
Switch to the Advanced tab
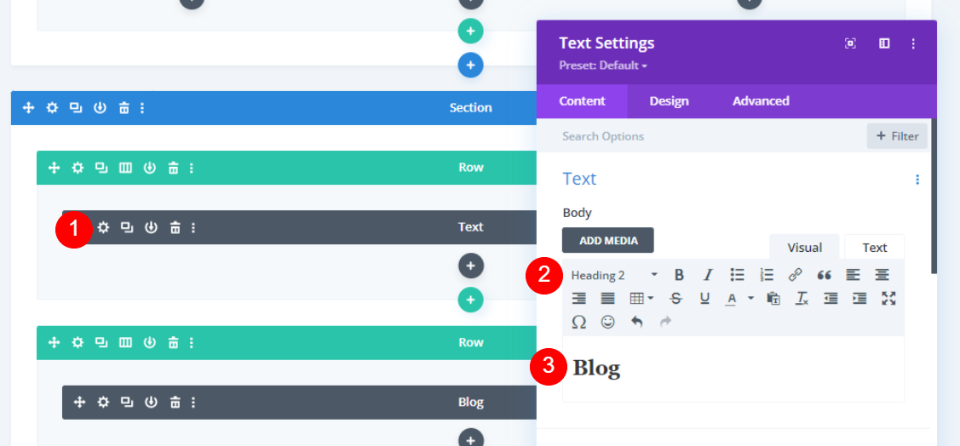point(760,101)
